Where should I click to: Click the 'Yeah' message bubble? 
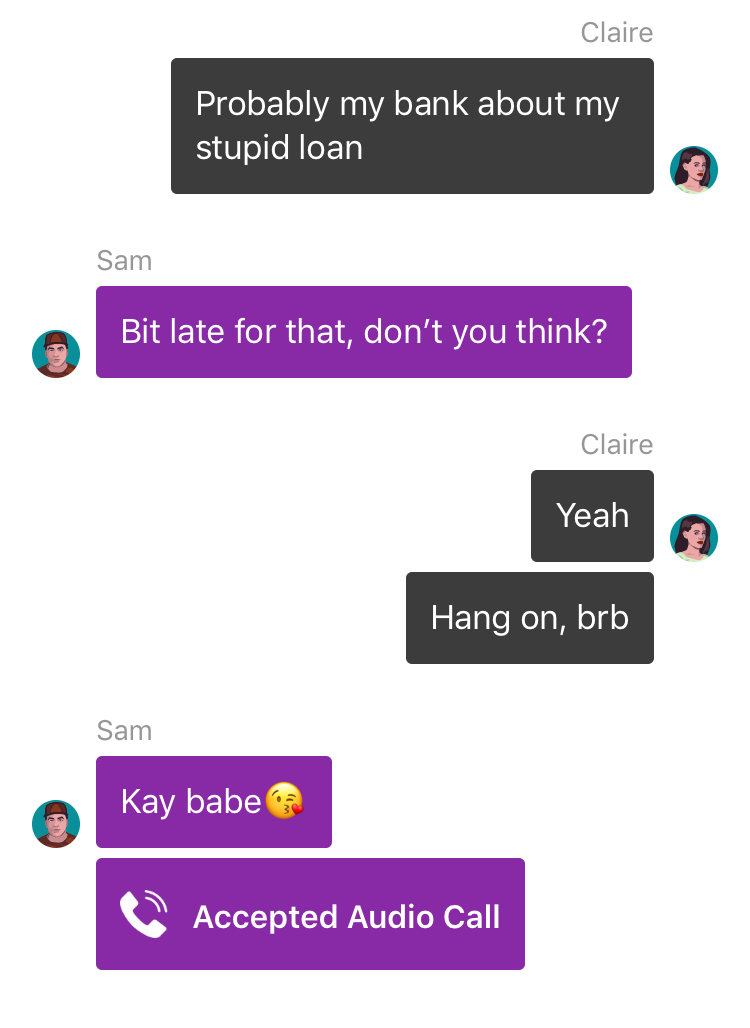point(592,516)
